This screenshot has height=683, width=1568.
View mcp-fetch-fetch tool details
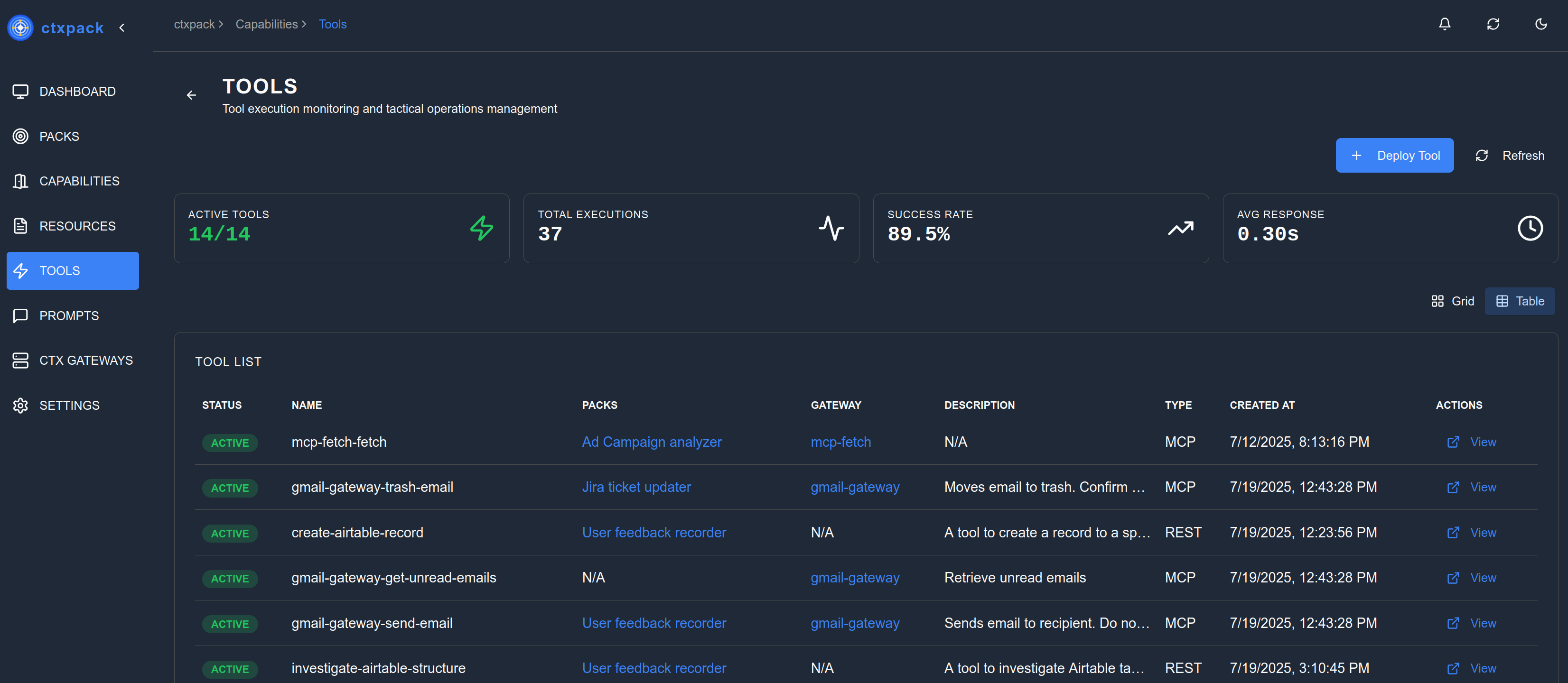[1471, 442]
